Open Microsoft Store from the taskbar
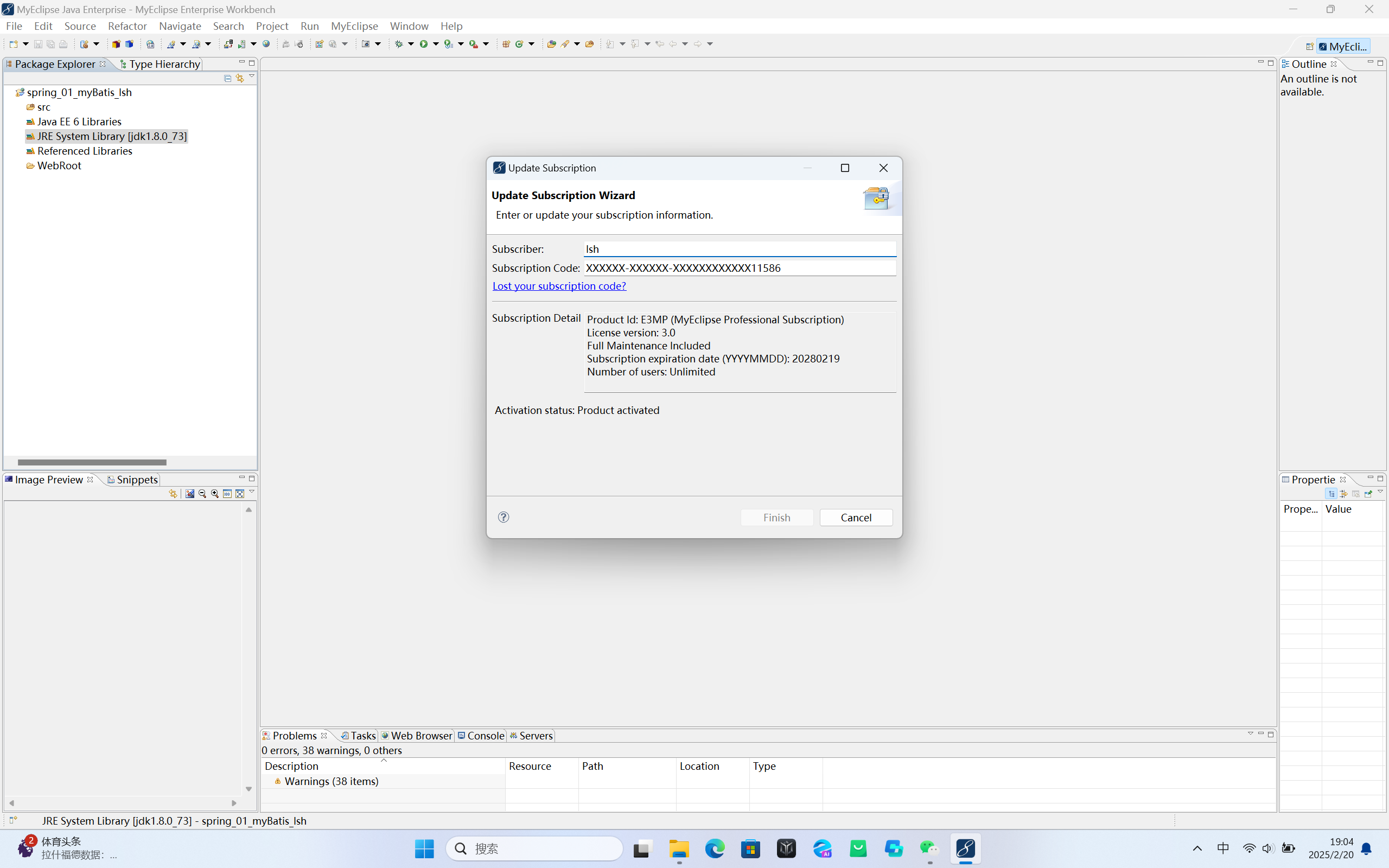Viewport: 1389px width, 868px height. [x=751, y=848]
